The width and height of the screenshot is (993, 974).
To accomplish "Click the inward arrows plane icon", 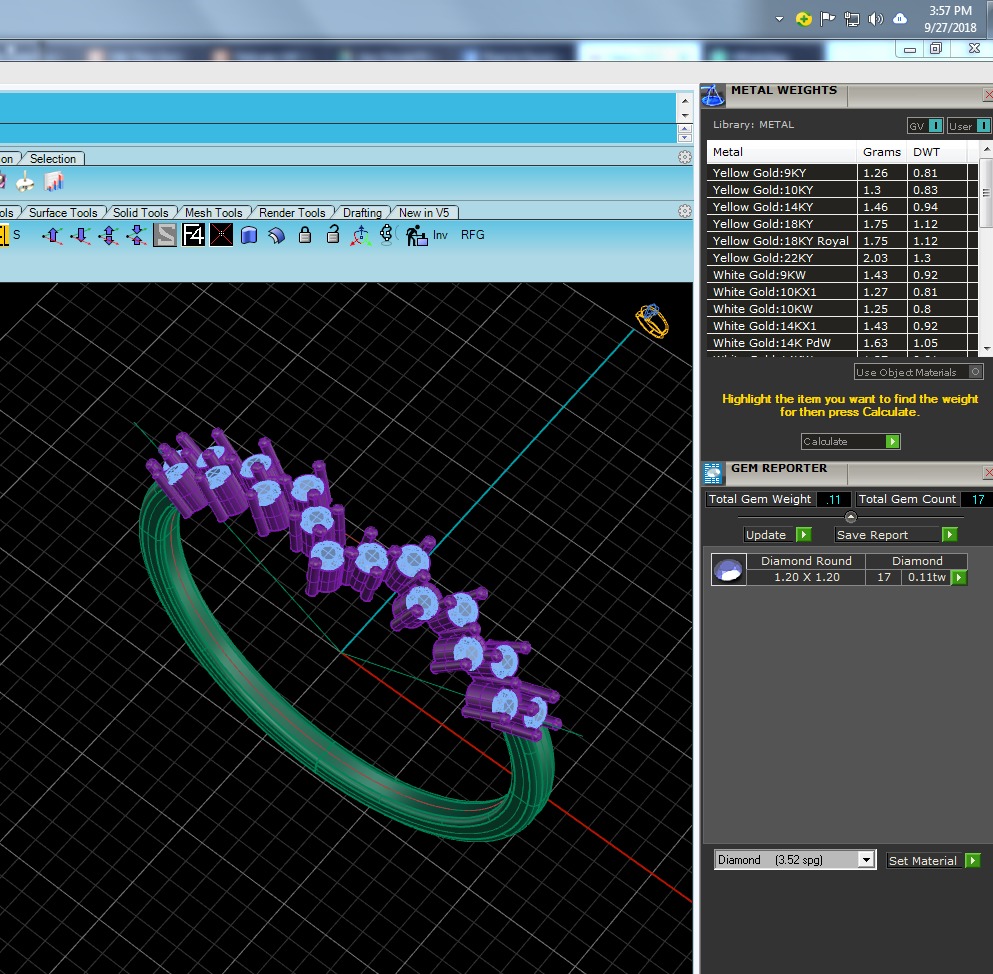I will coord(136,236).
